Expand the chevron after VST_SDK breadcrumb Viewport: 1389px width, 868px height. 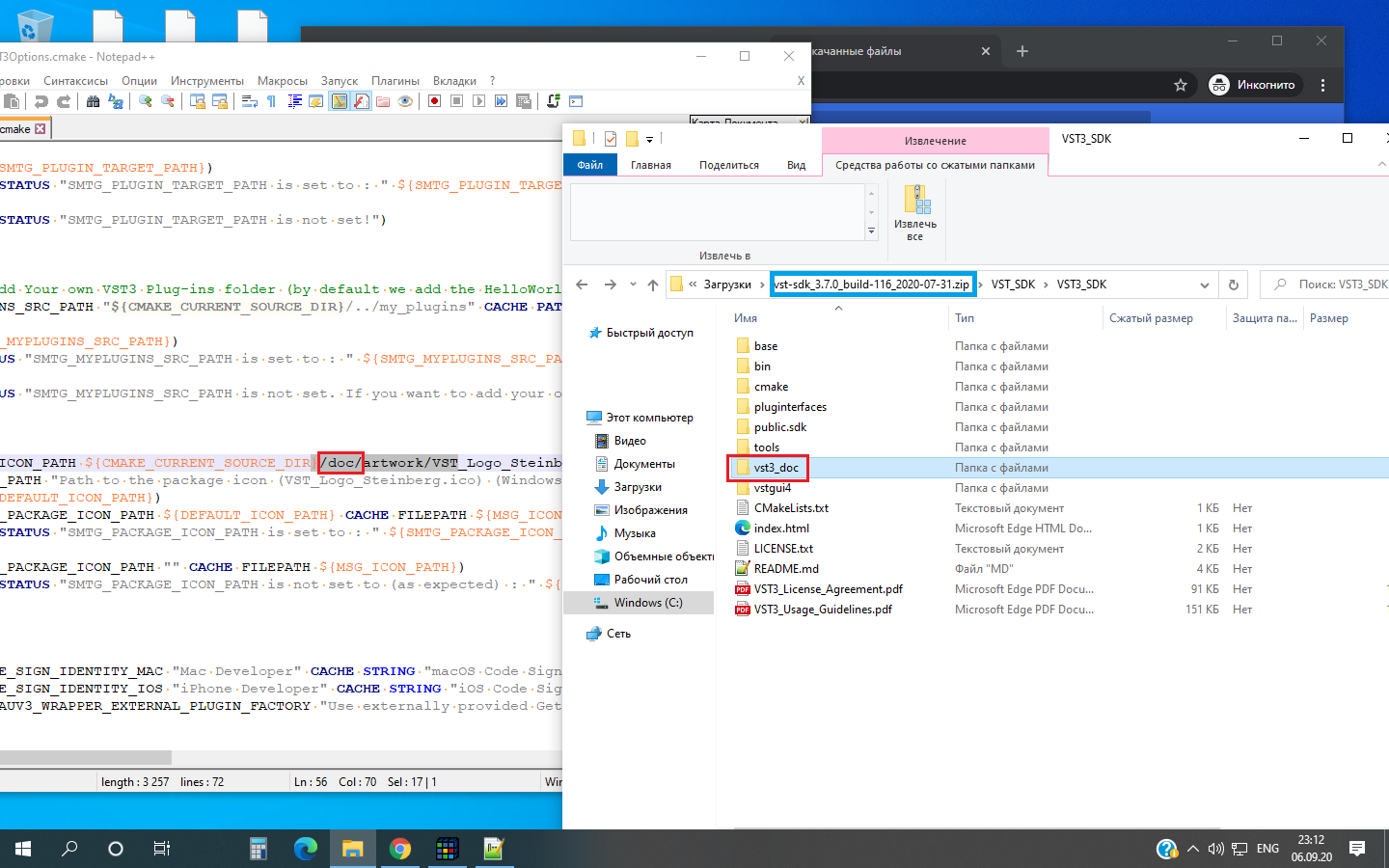point(1046,285)
